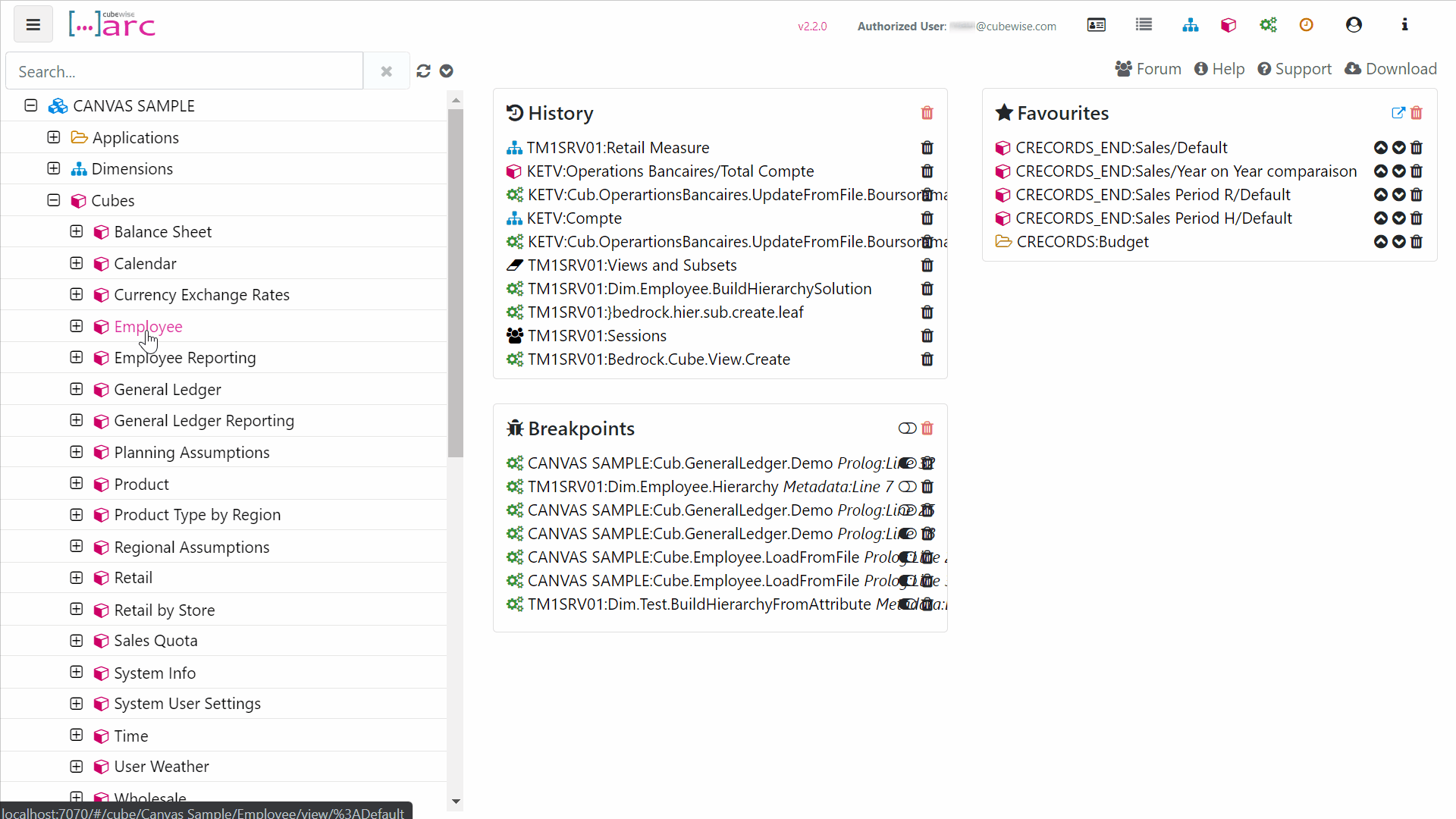Open the processes gears icon in header
Screen dimensions: 1456x819
1268,25
